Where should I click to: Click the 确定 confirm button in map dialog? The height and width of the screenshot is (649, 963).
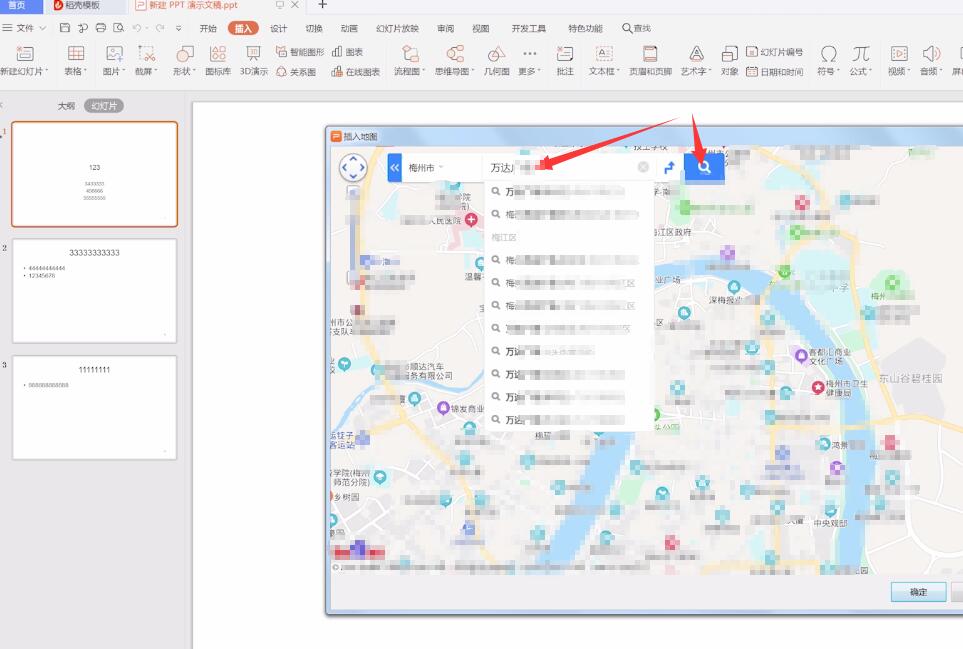918,592
